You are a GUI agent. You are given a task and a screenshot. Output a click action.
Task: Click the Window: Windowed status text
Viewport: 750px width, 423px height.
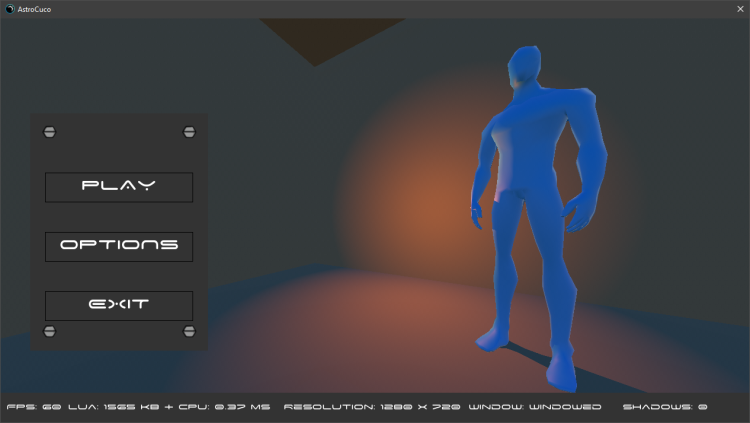pyautogui.click(x=535, y=407)
